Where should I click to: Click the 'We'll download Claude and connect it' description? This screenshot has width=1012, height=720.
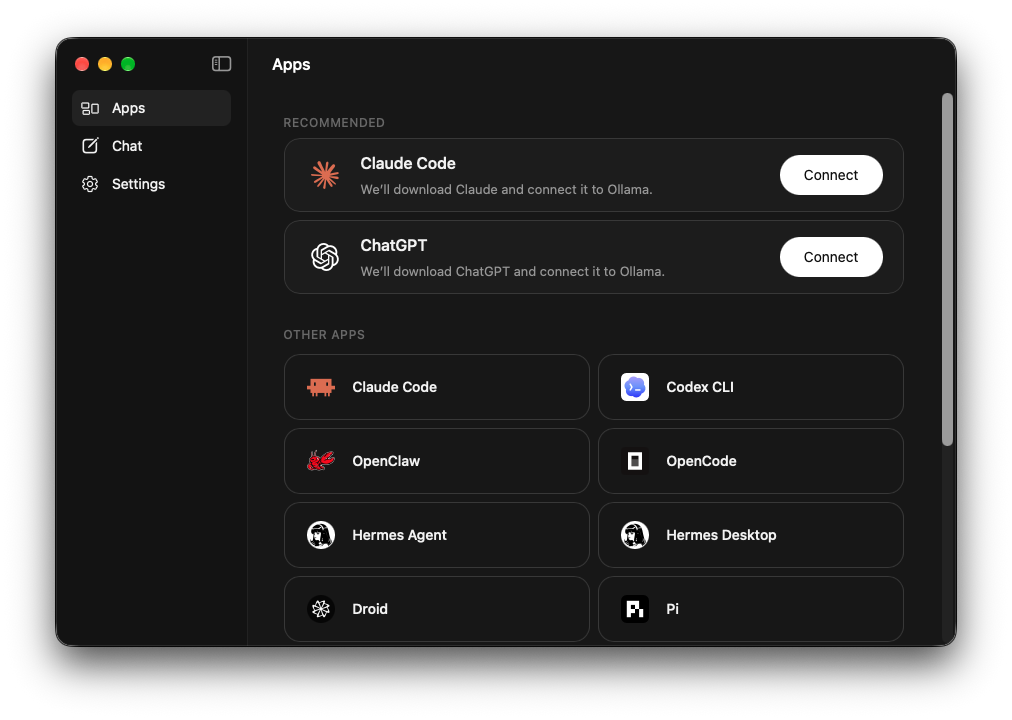pyautogui.click(x=507, y=190)
